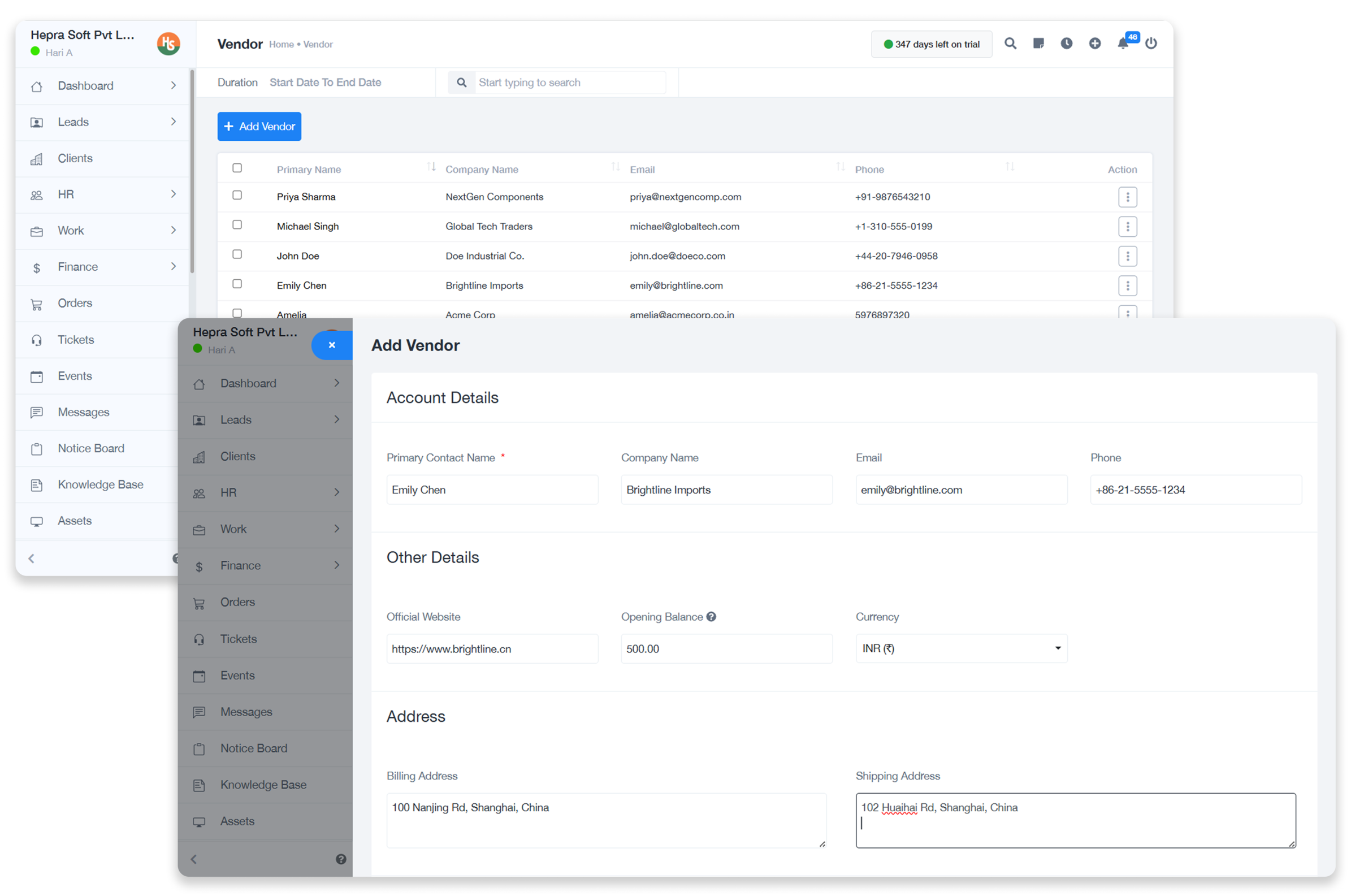Image resolution: width=1351 pixels, height=896 pixels.
Task: Open notifications bell with 48 badge
Action: click(x=1123, y=44)
